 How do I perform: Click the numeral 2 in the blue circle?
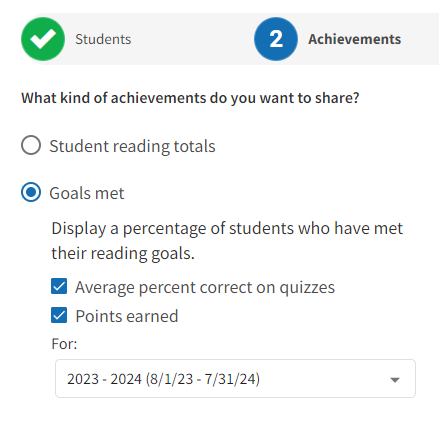click(x=276, y=39)
